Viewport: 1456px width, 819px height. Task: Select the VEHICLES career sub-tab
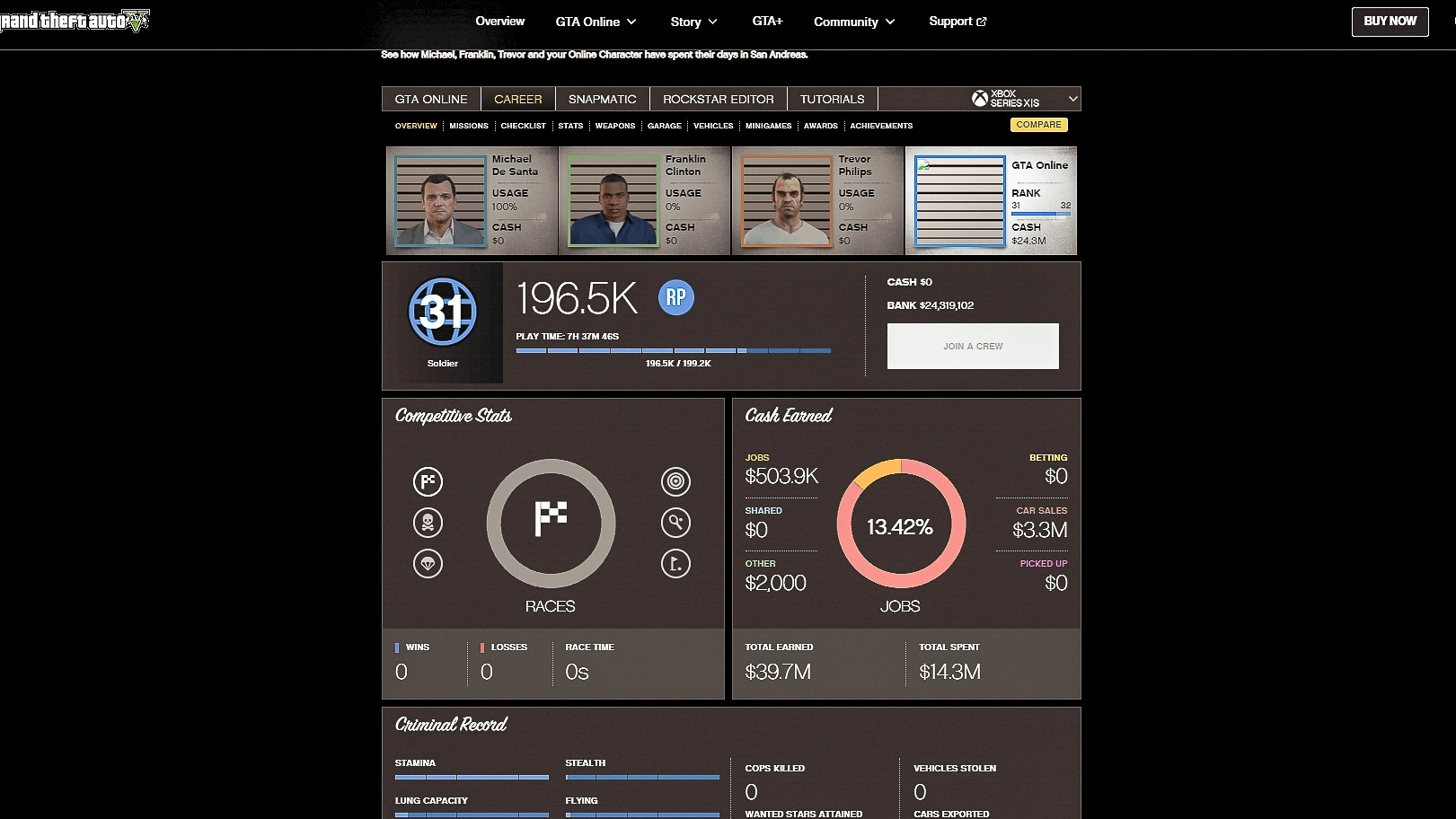[713, 126]
